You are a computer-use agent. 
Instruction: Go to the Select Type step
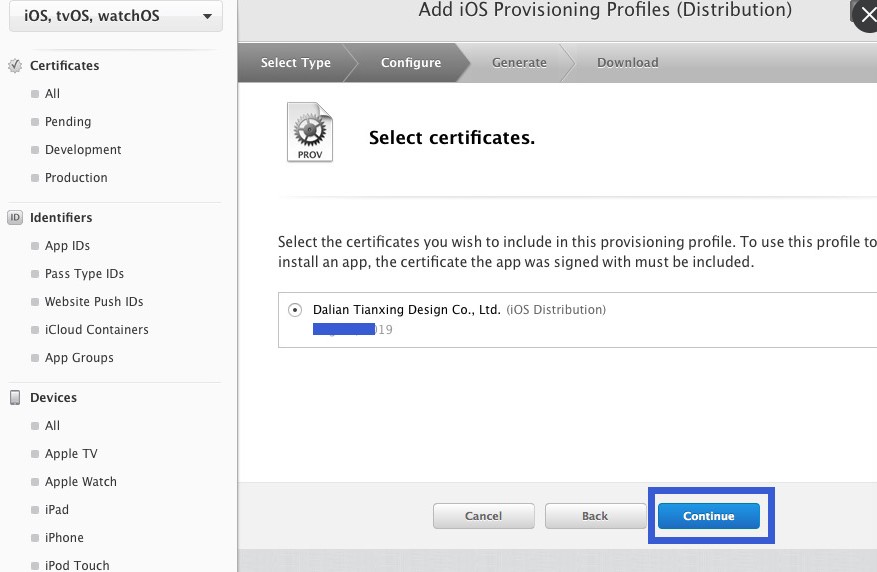click(295, 63)
